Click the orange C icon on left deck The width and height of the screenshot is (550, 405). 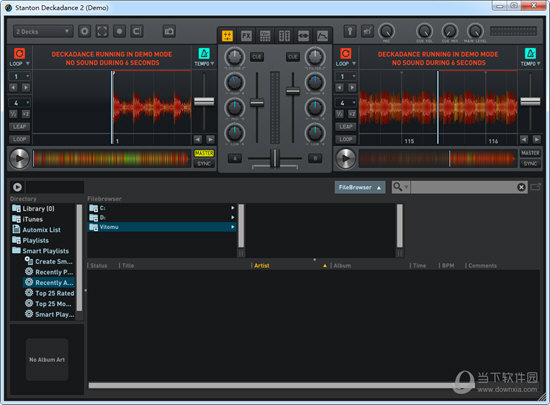(x=19, y=53)
